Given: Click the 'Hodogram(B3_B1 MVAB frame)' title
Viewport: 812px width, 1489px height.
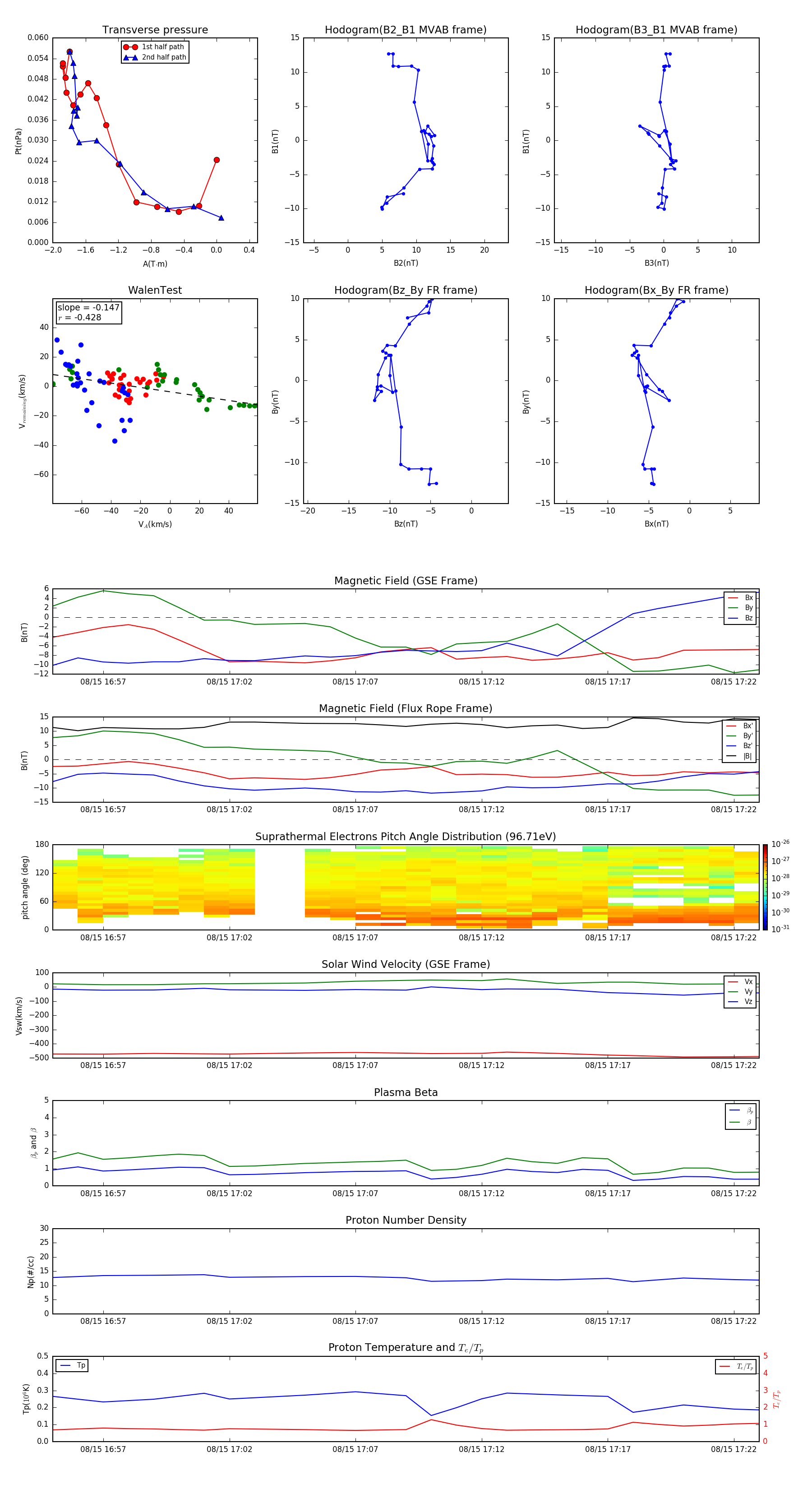Looking at the screenshot, I should point(656,30).
